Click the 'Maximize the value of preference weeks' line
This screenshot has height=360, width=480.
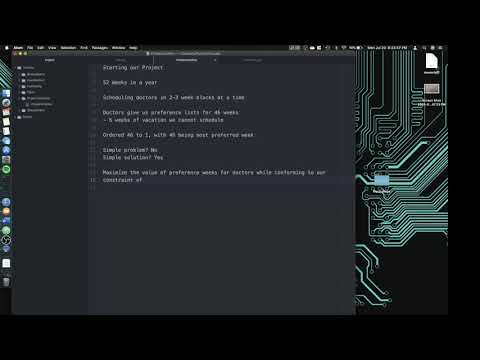point(214,172)
